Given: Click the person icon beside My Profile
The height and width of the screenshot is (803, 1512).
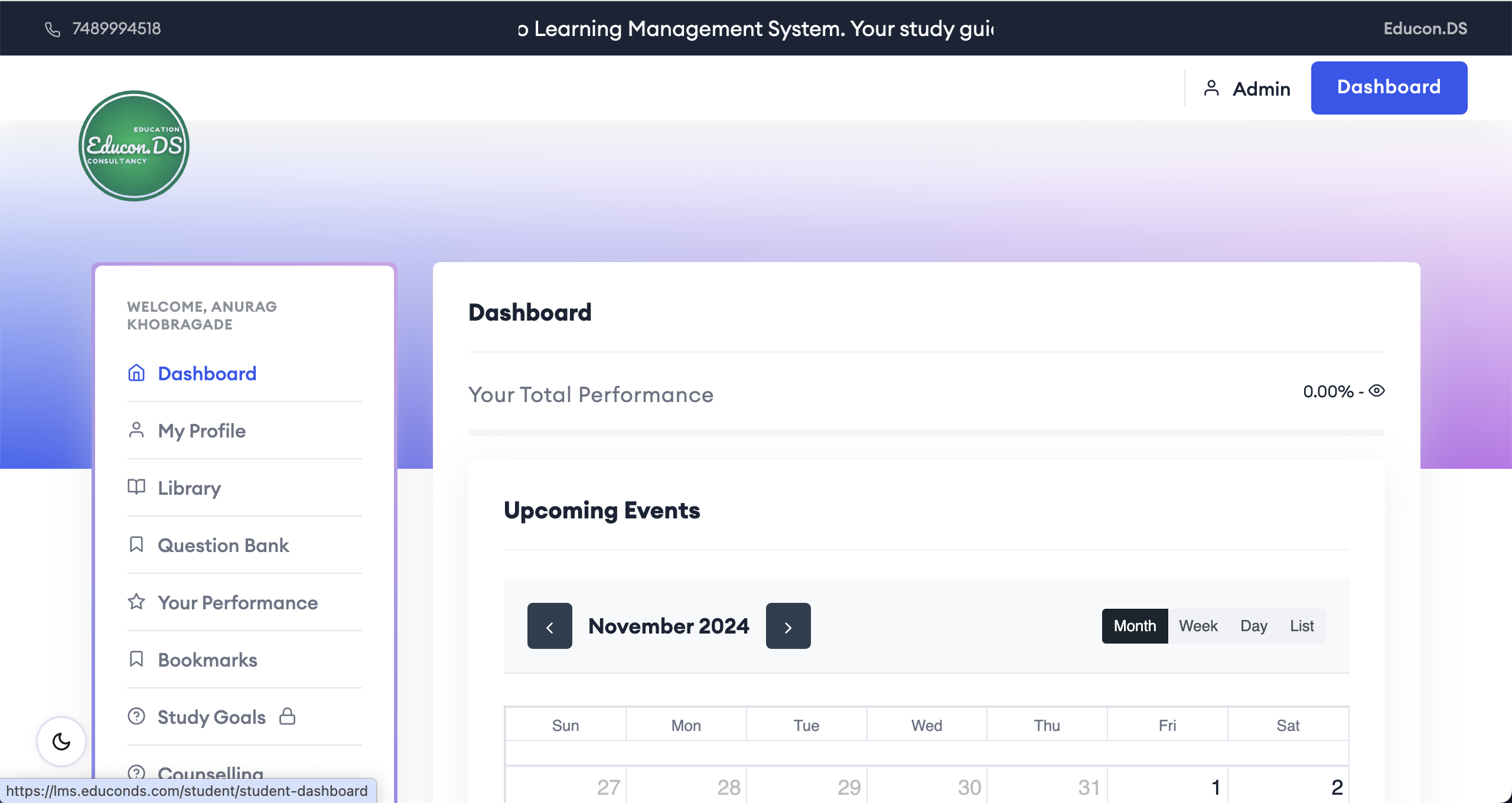Looking at the screenshot, I should 136,430.
